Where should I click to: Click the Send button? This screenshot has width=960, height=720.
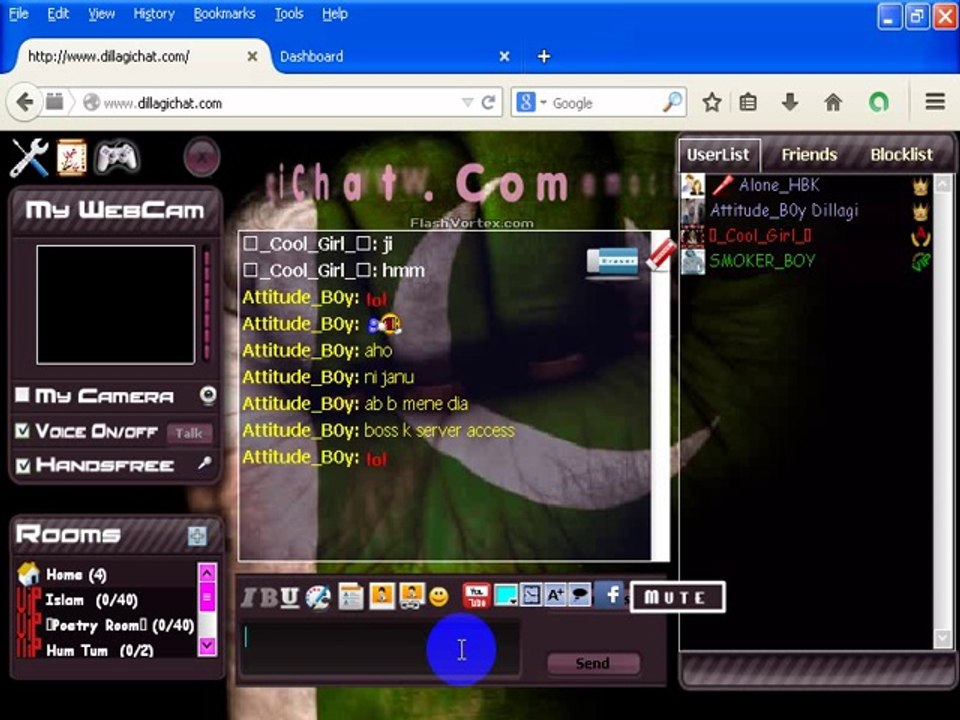(593, 663)
